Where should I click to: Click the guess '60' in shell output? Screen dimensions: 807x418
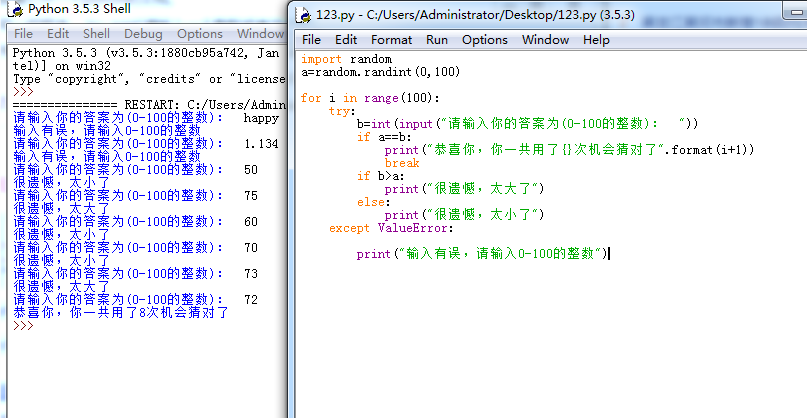tap(251, 222)
